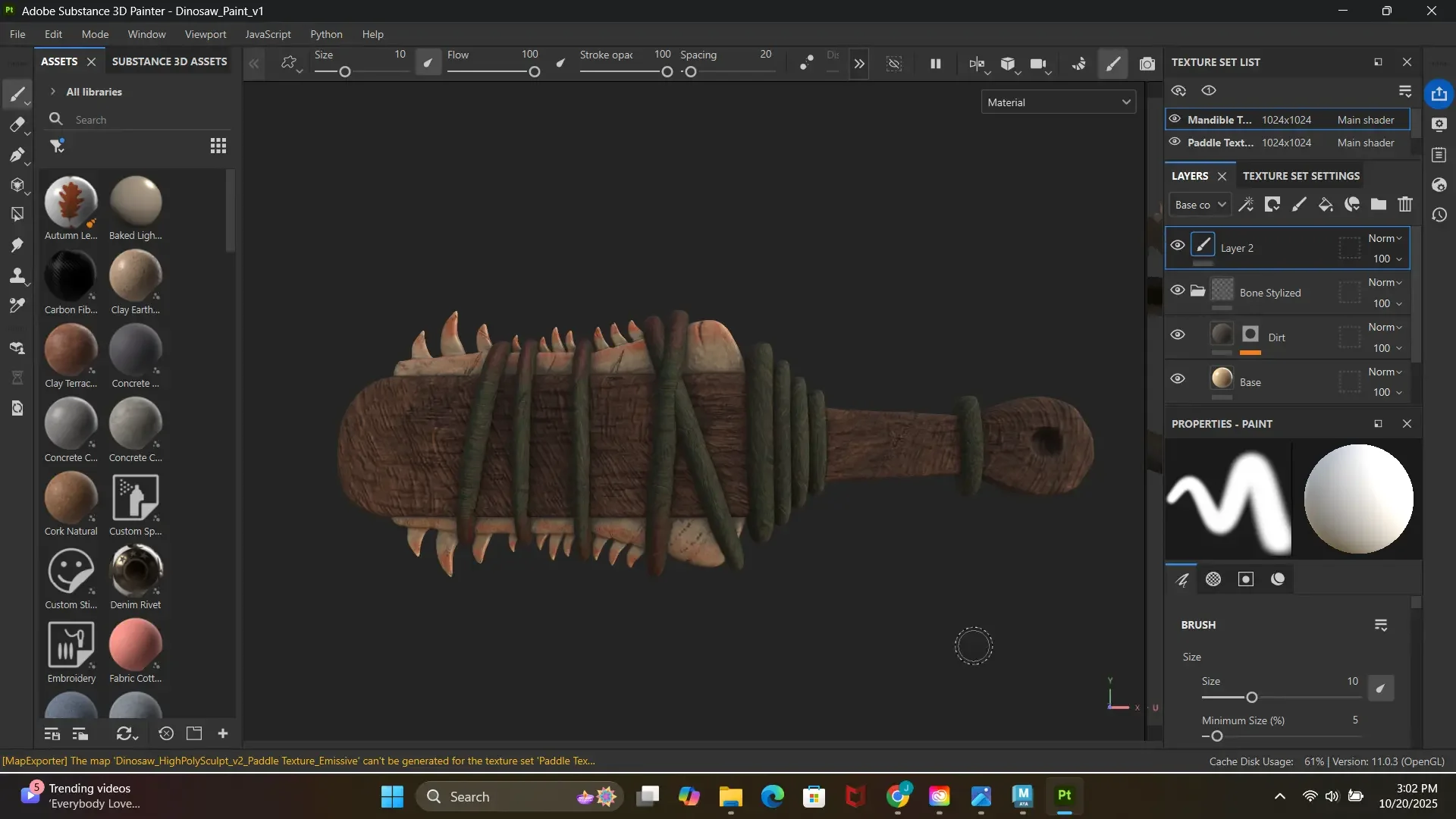The width and height of the screenshot is (1456, 819).
Task: Click the pause engine computations icon
Action: coord(936,64)
